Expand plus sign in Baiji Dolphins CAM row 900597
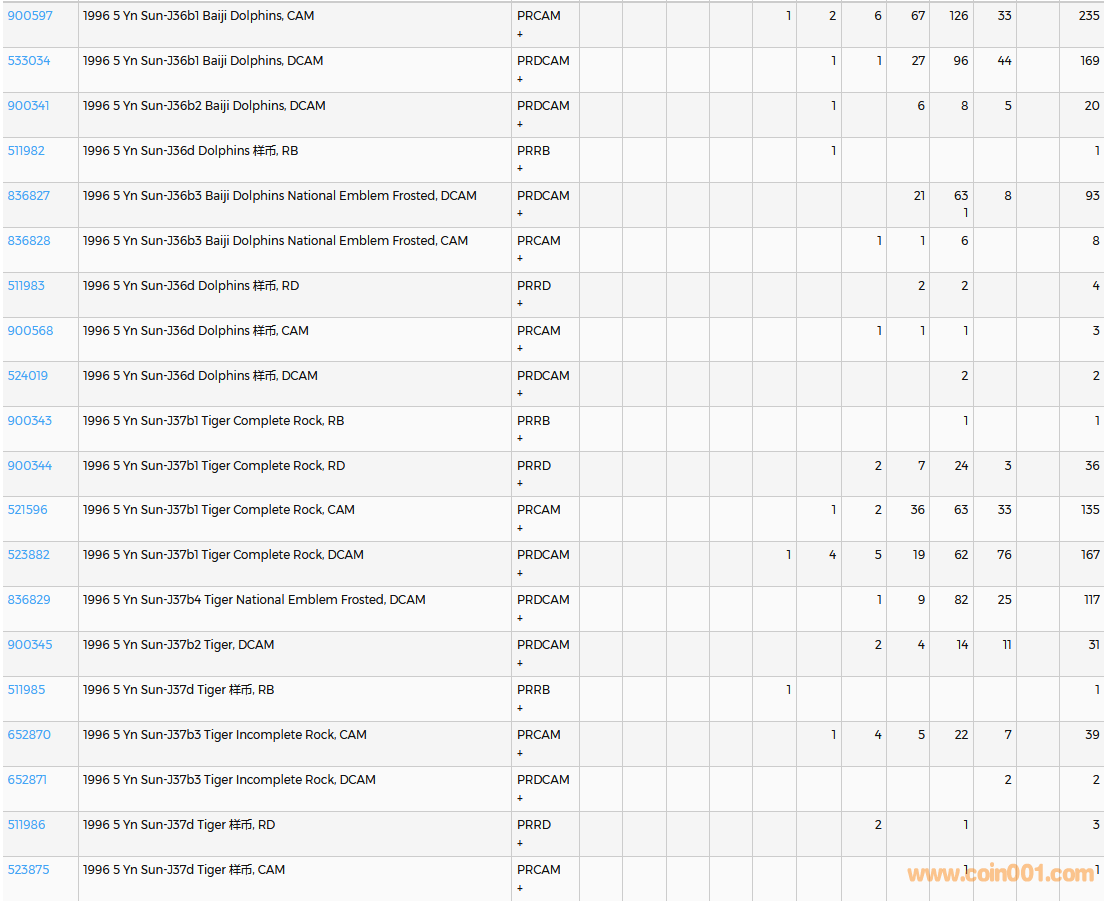The width and height of the screenshot is (1107, 901). tap(520, 34)
